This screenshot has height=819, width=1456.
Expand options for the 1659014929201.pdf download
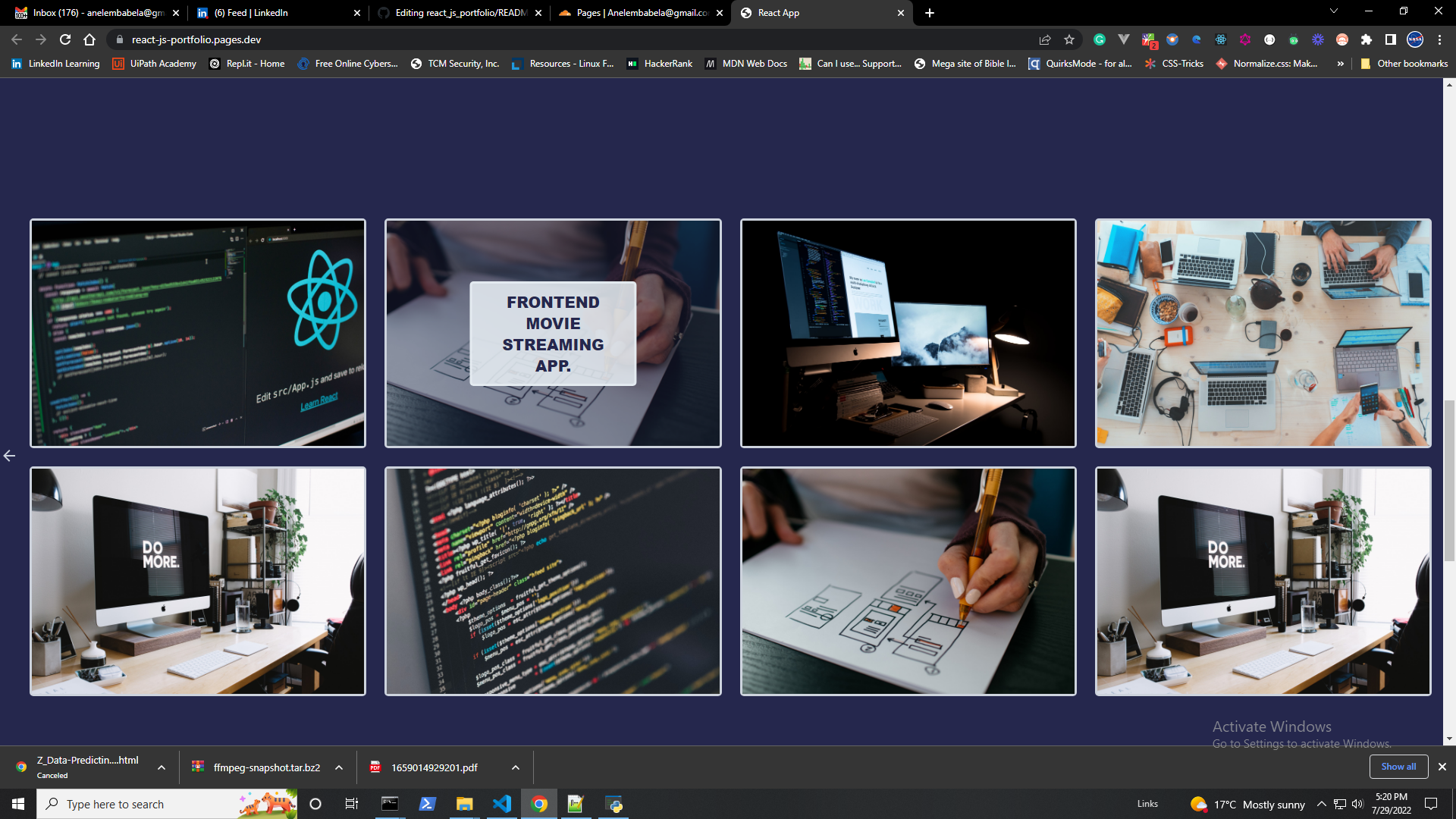[515, 767]
